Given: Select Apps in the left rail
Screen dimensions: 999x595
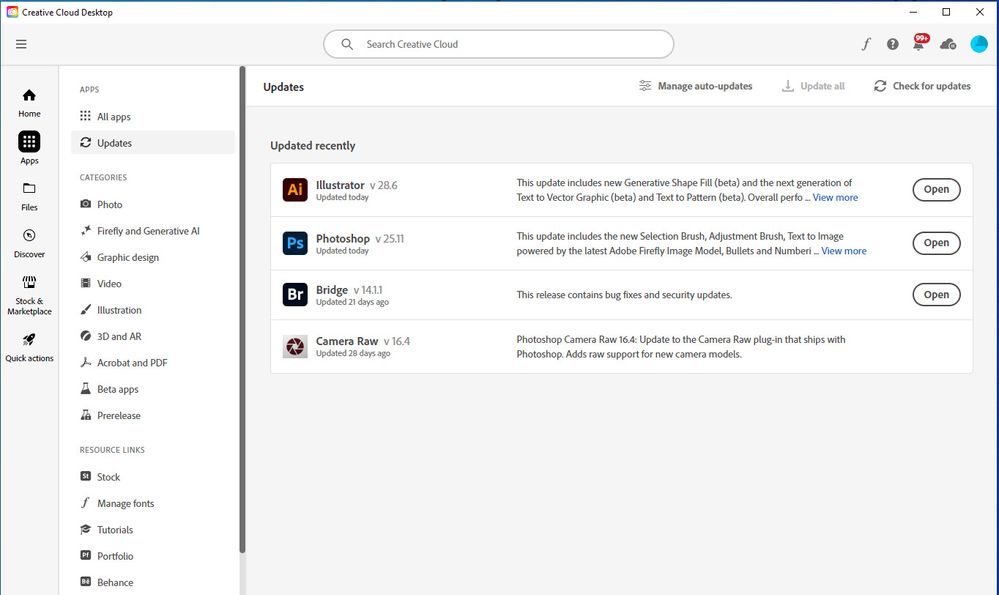Looking at the screenshot, I should coord(29,148).
